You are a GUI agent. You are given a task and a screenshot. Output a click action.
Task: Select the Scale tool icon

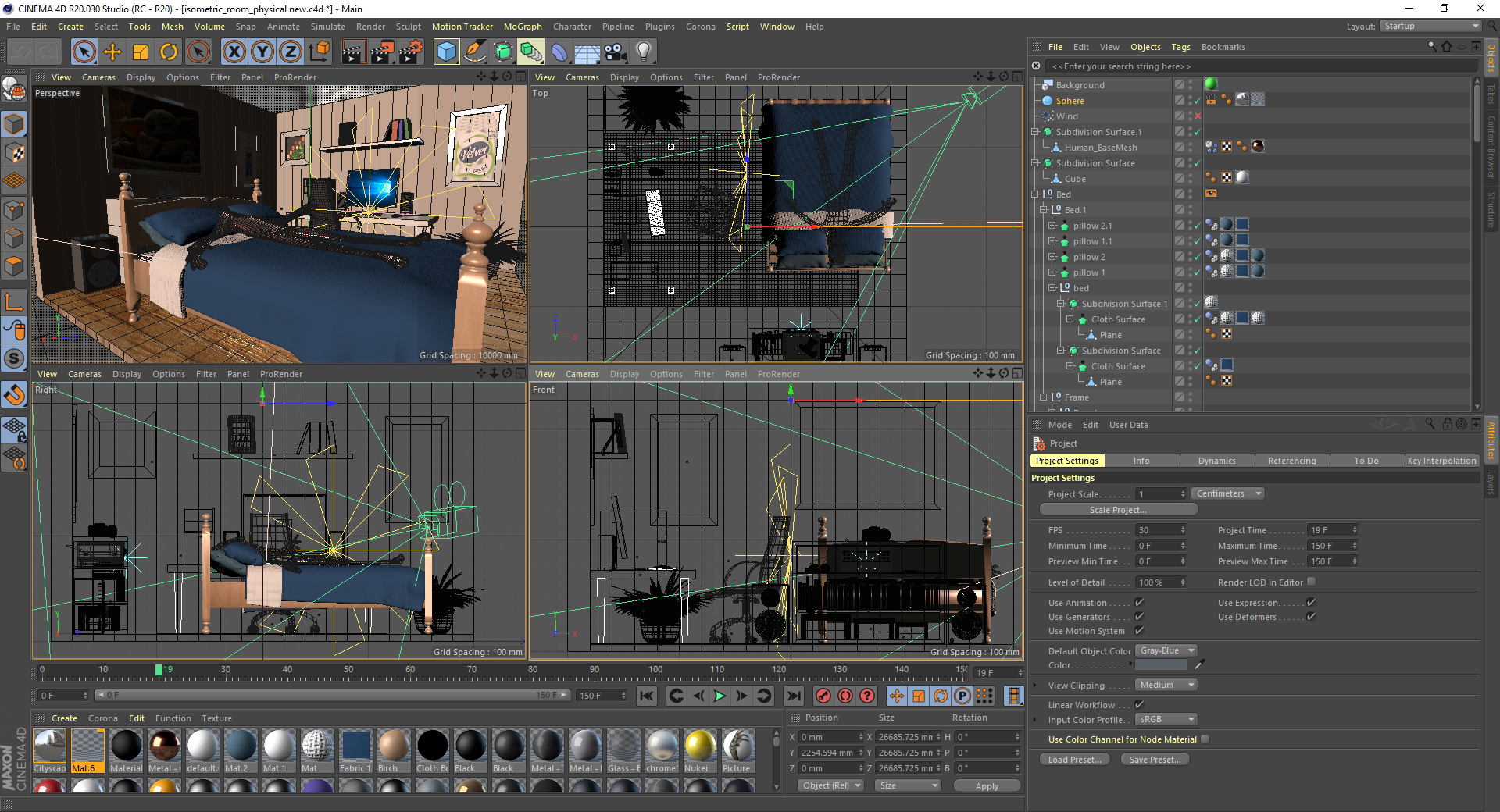click(x=141, y=52)
